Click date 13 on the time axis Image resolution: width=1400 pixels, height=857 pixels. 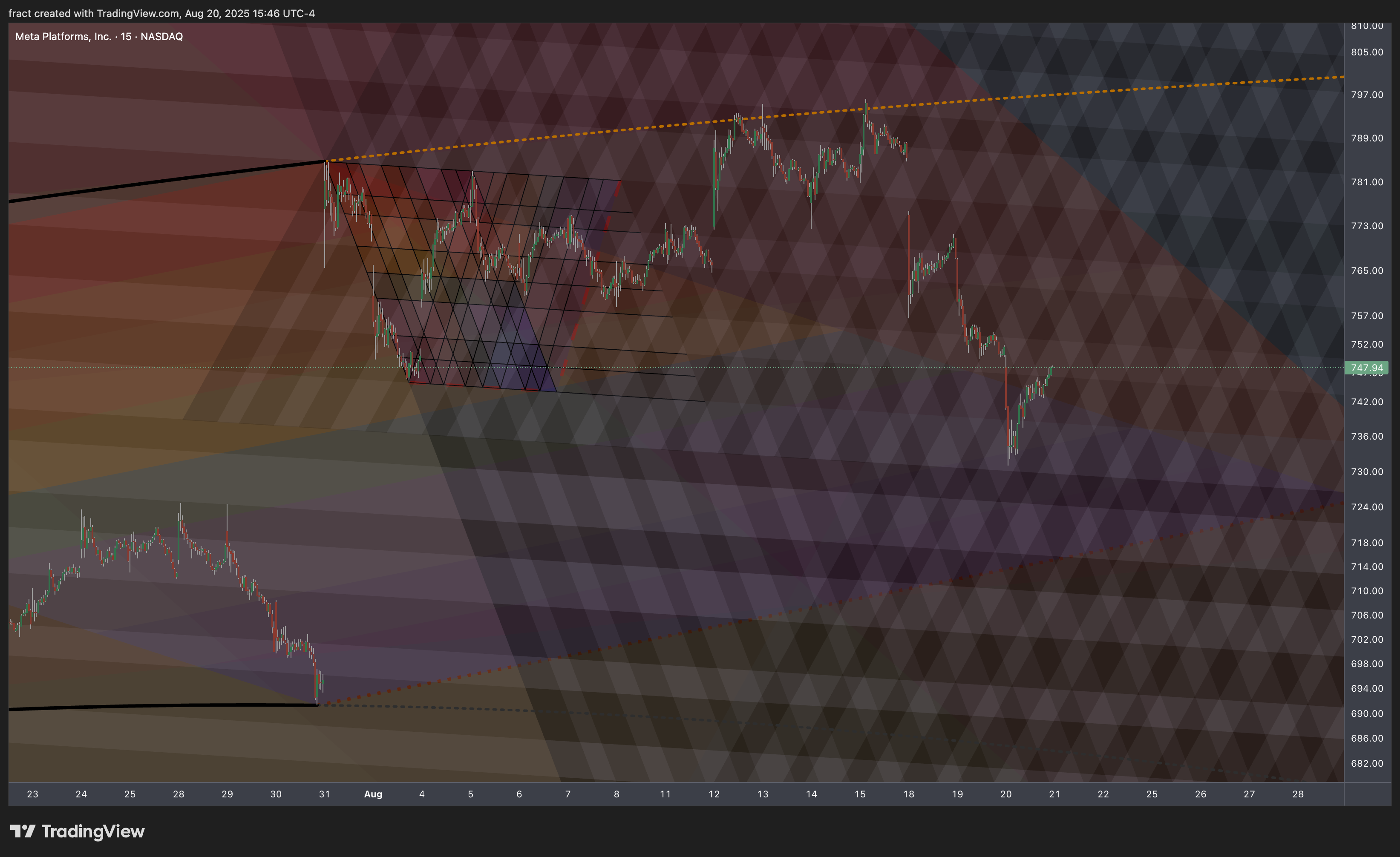click(763, 794)
